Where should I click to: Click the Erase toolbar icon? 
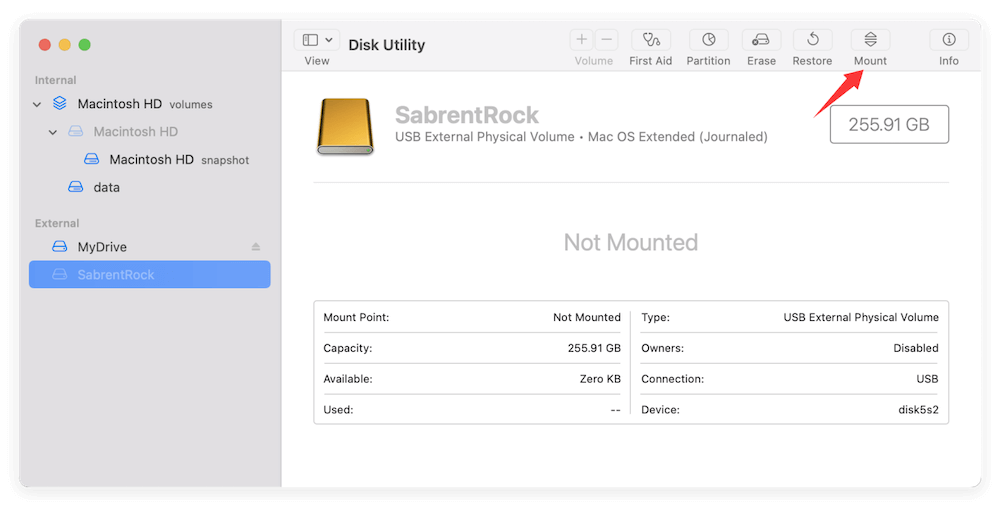[x=761, y=40]
